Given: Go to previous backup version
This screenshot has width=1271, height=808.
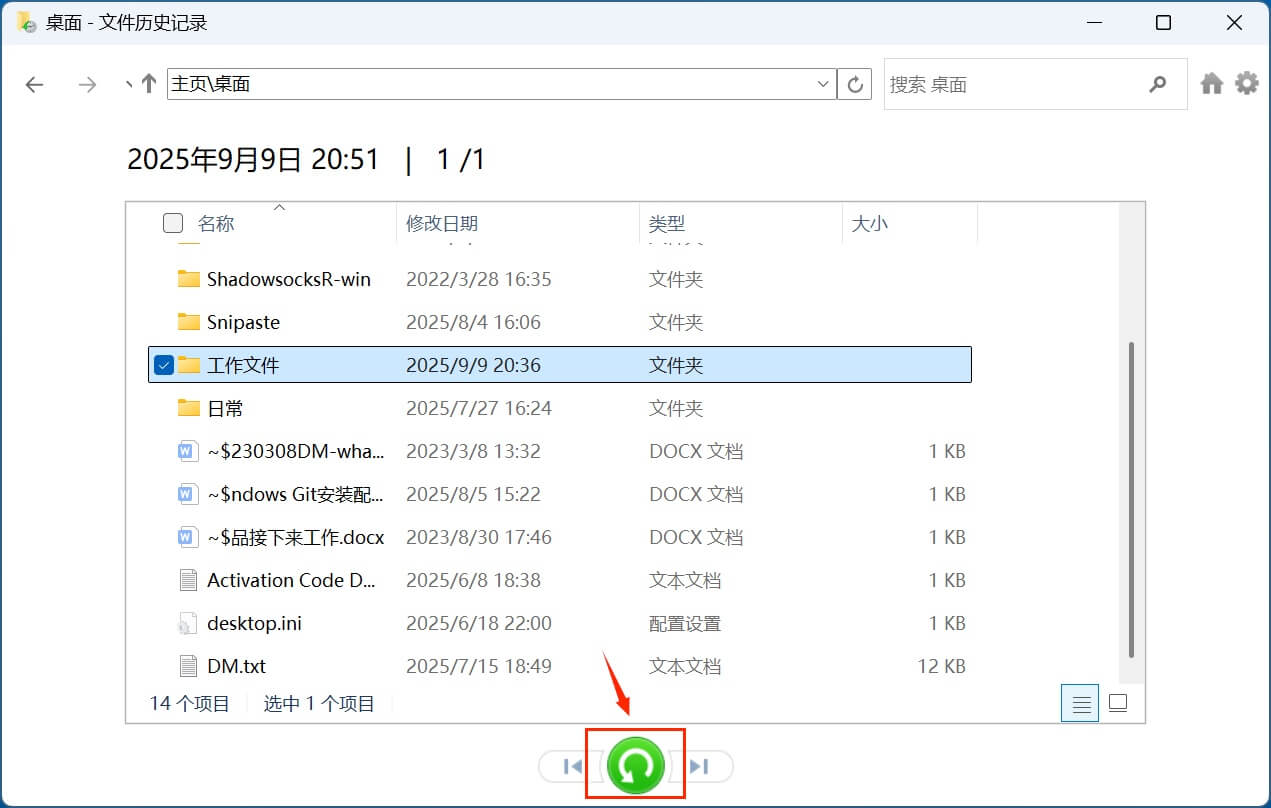Looking at the screenshot, I should 573,767.
